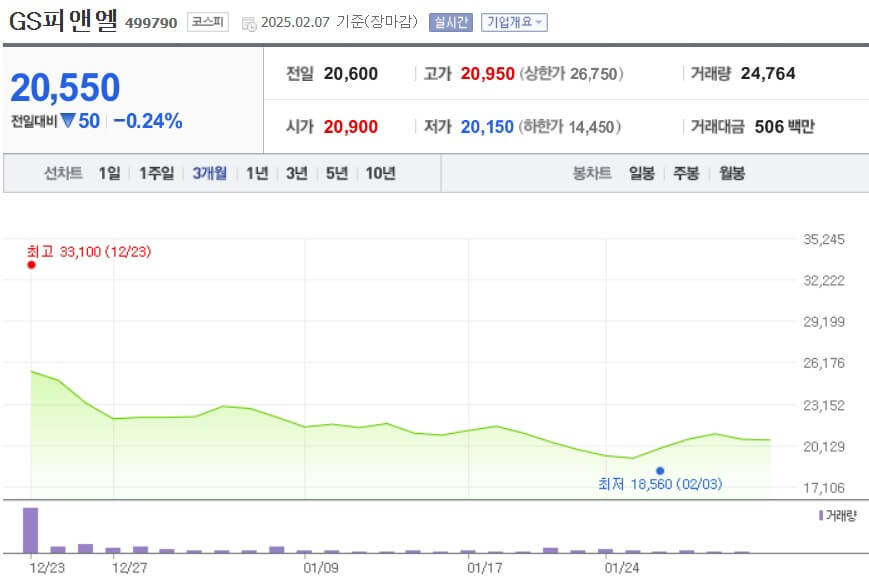Click the purple 거래량 legend marker
The image size is (869, 578).
[821, 516]
